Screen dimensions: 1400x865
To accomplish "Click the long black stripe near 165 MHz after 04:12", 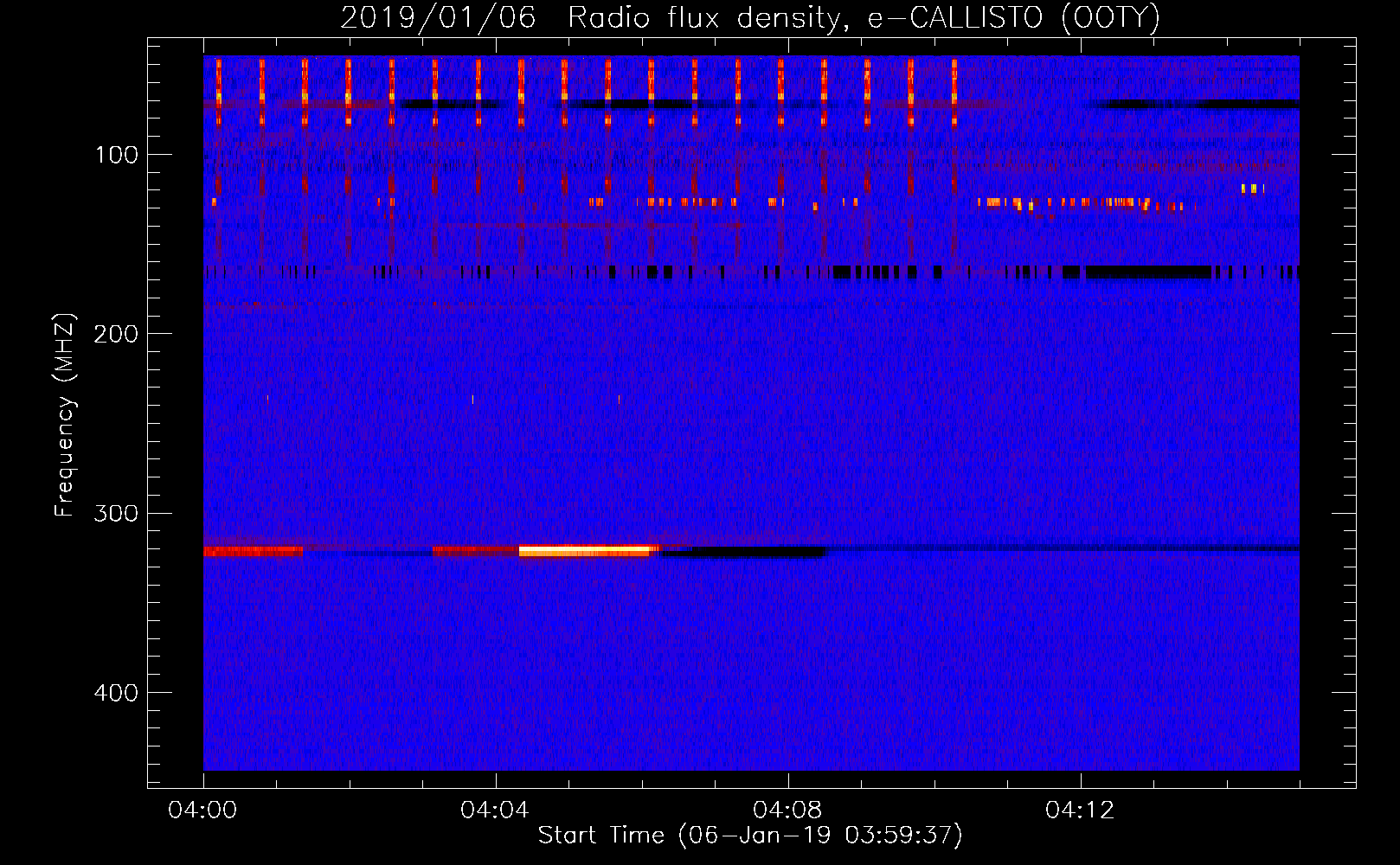I will point(1148,272).
